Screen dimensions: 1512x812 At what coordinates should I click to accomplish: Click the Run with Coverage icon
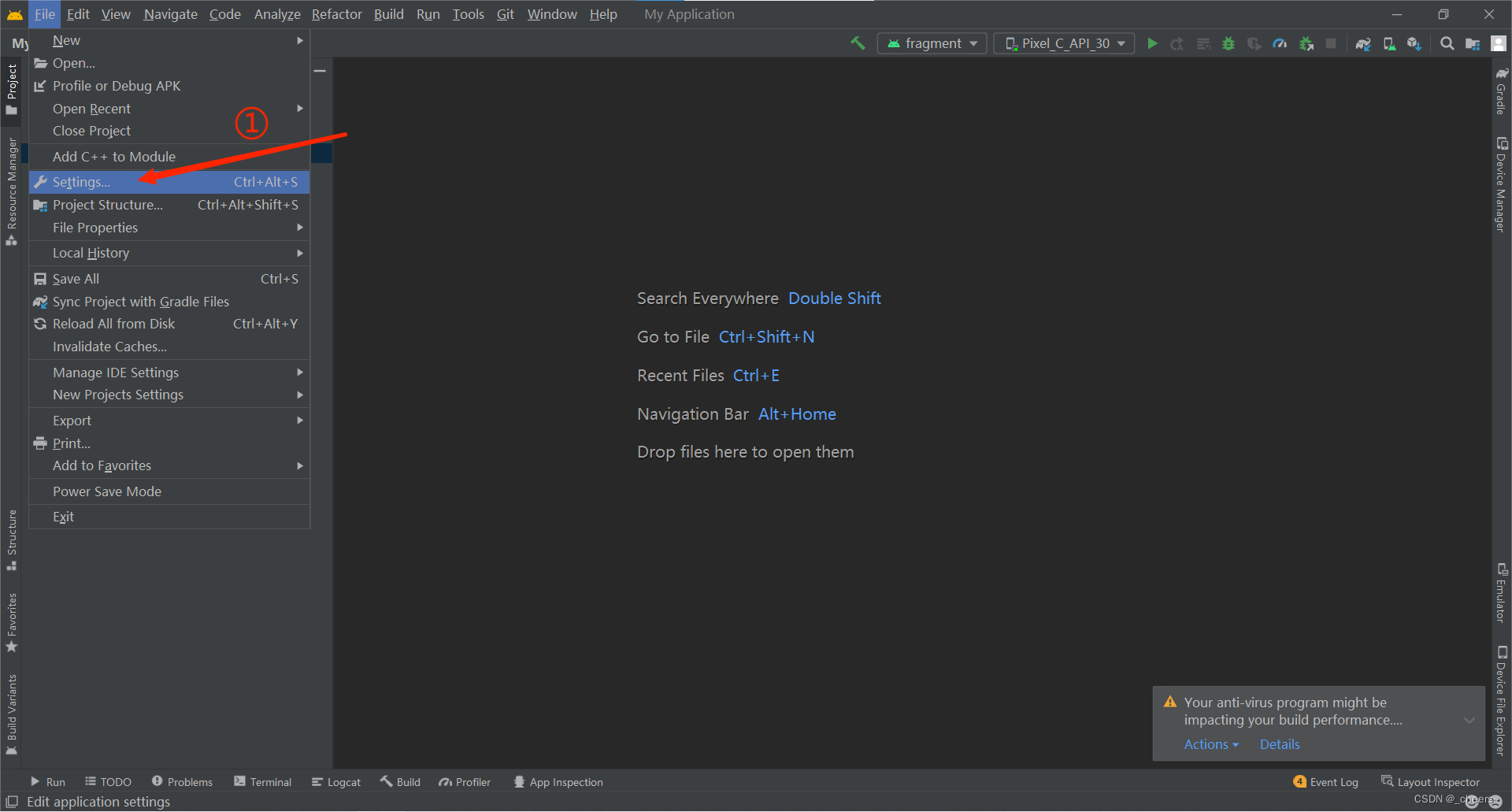(x=1254, y=43)
